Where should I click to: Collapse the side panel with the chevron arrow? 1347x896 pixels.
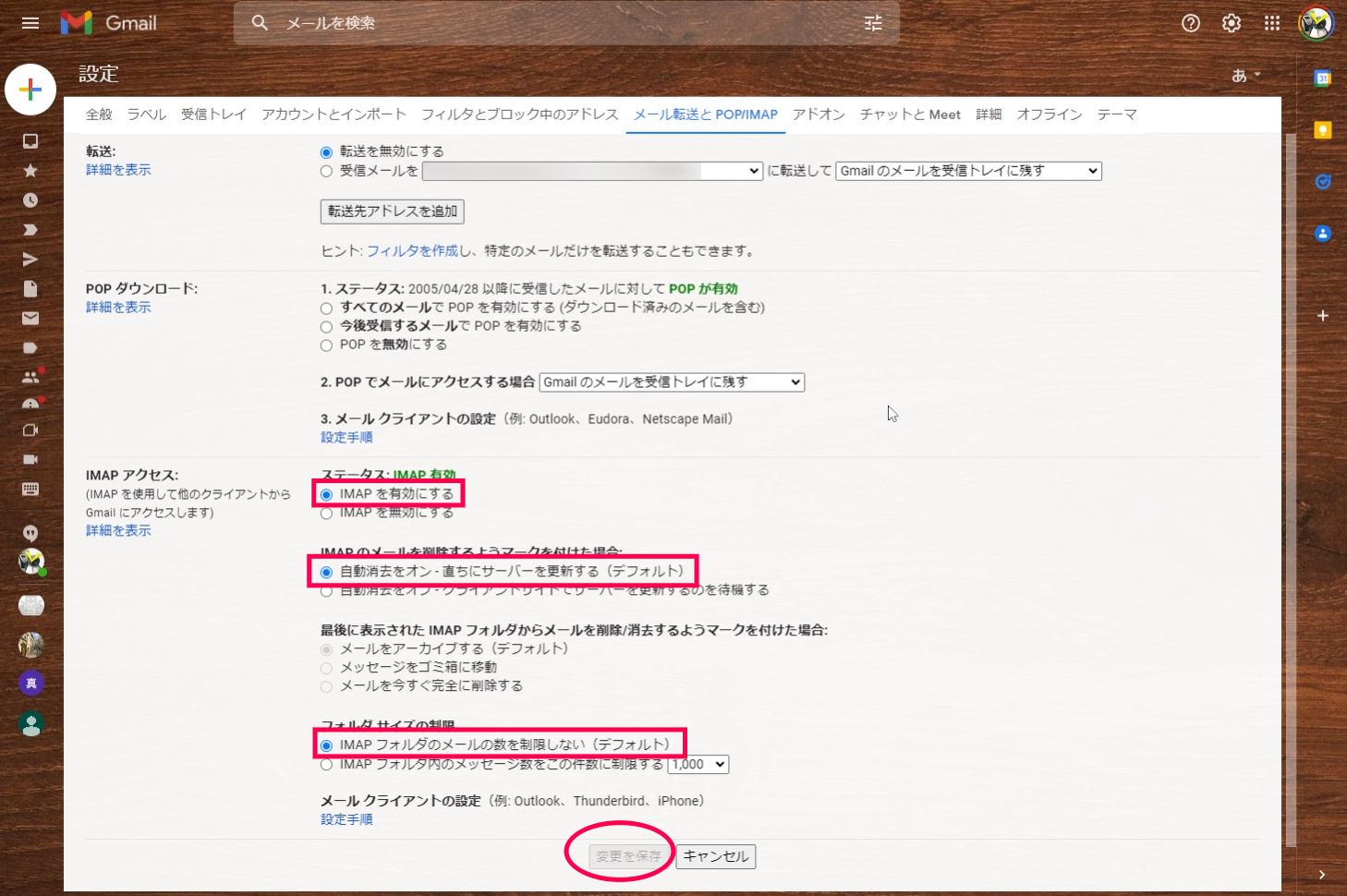tap(1323, 875)
